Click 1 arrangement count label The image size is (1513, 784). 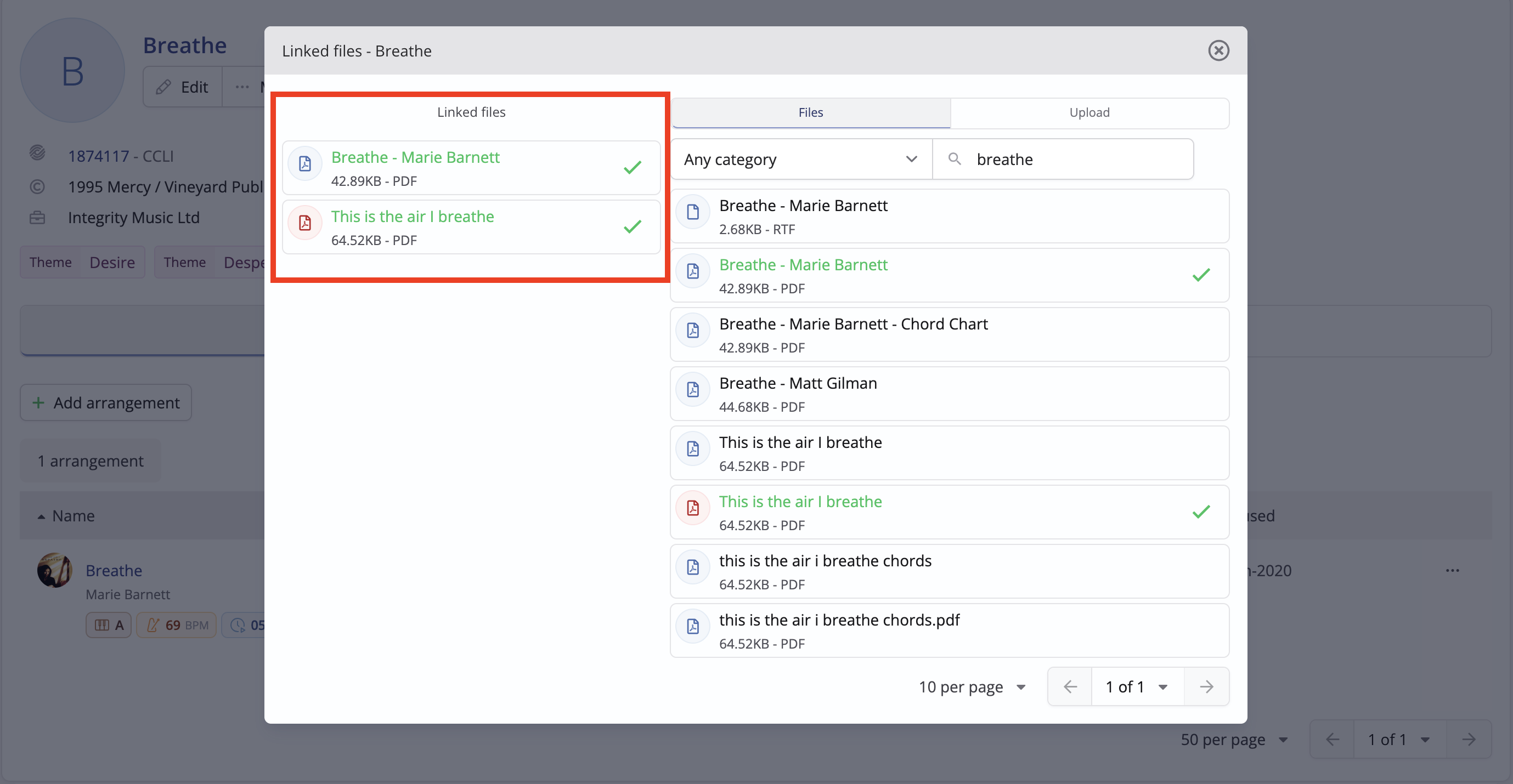pyautogui.click(x=91, y=461)
